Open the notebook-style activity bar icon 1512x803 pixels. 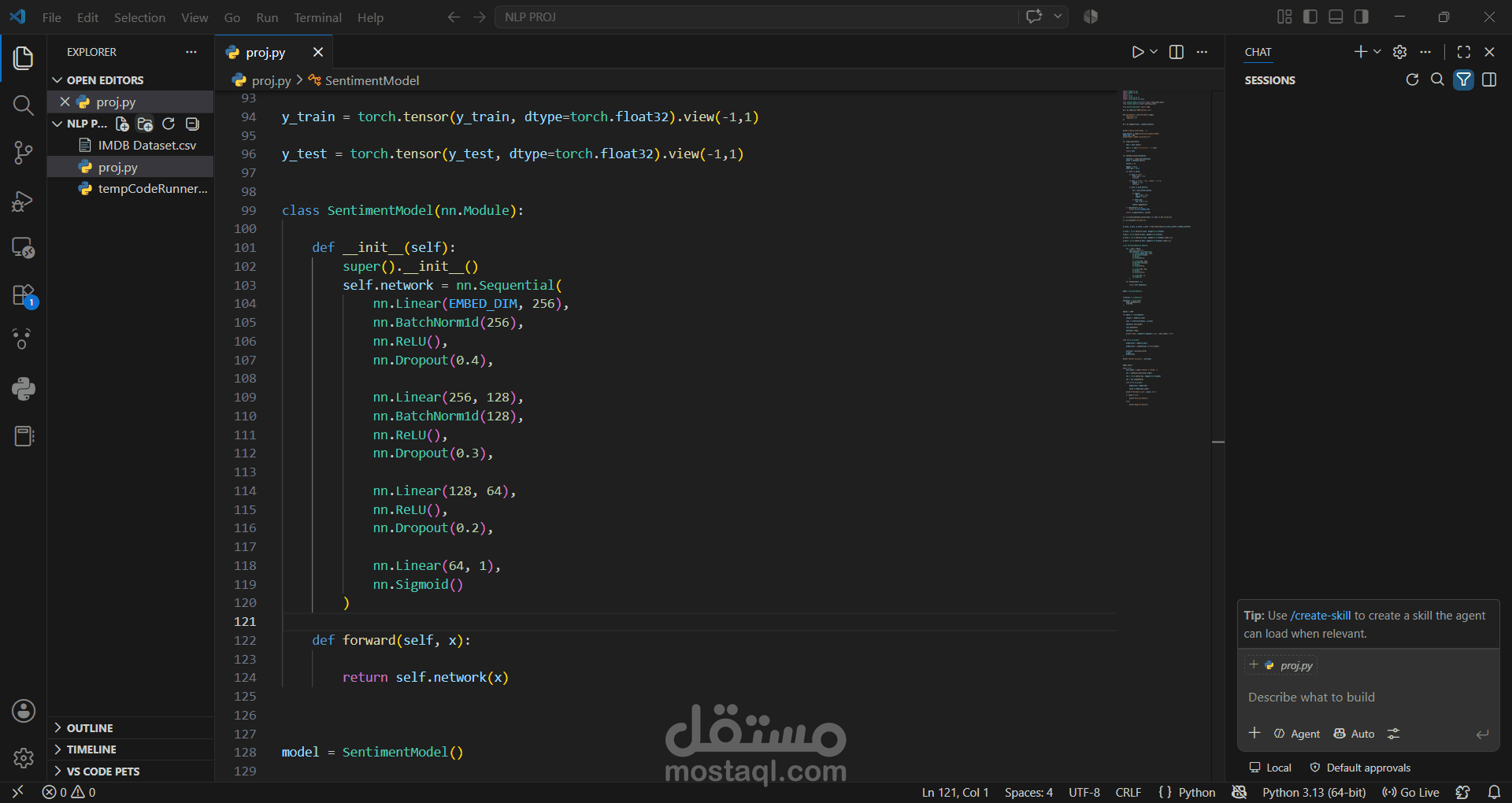point(23,435)
